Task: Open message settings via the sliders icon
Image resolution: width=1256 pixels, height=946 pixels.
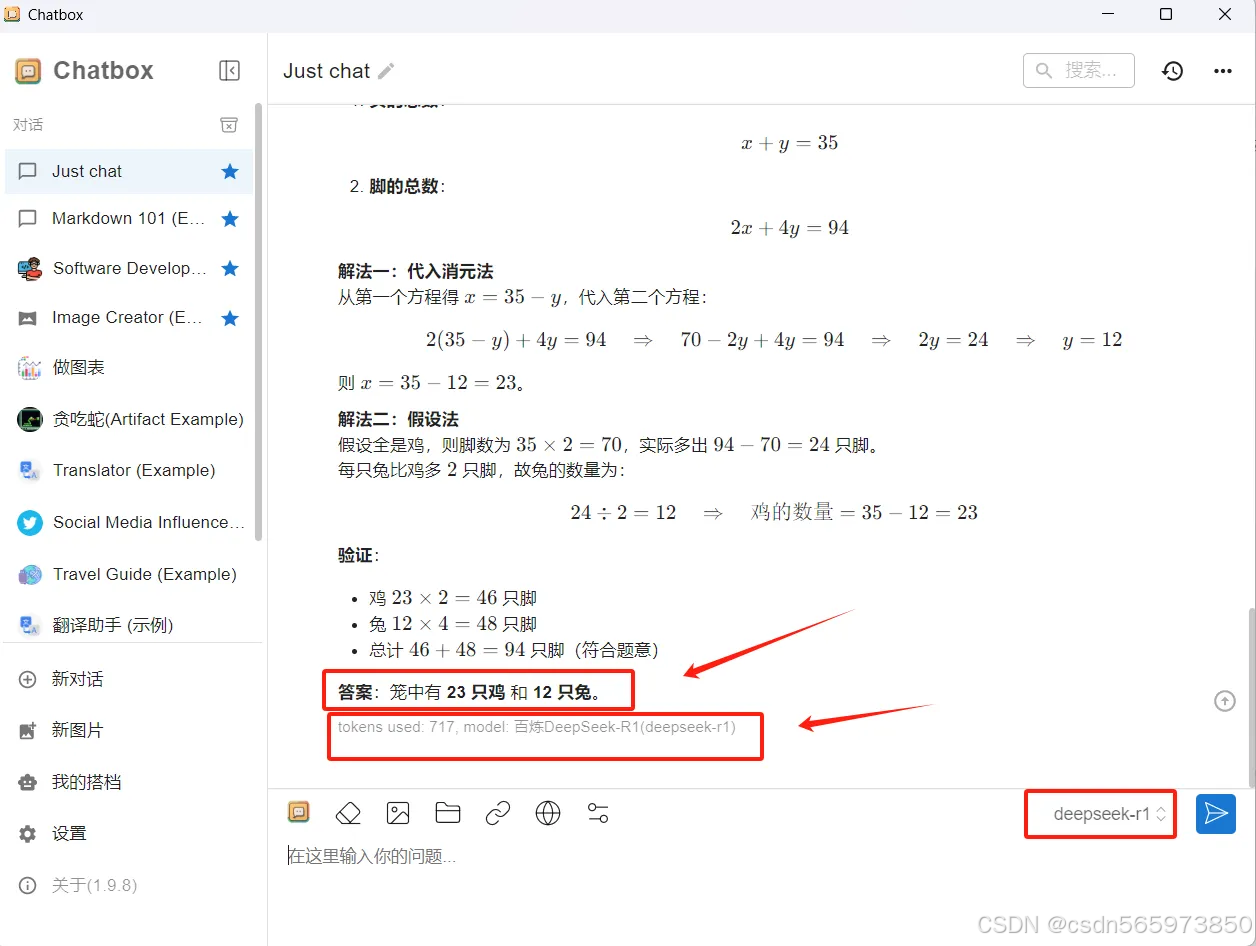Action: pos(598,813)
